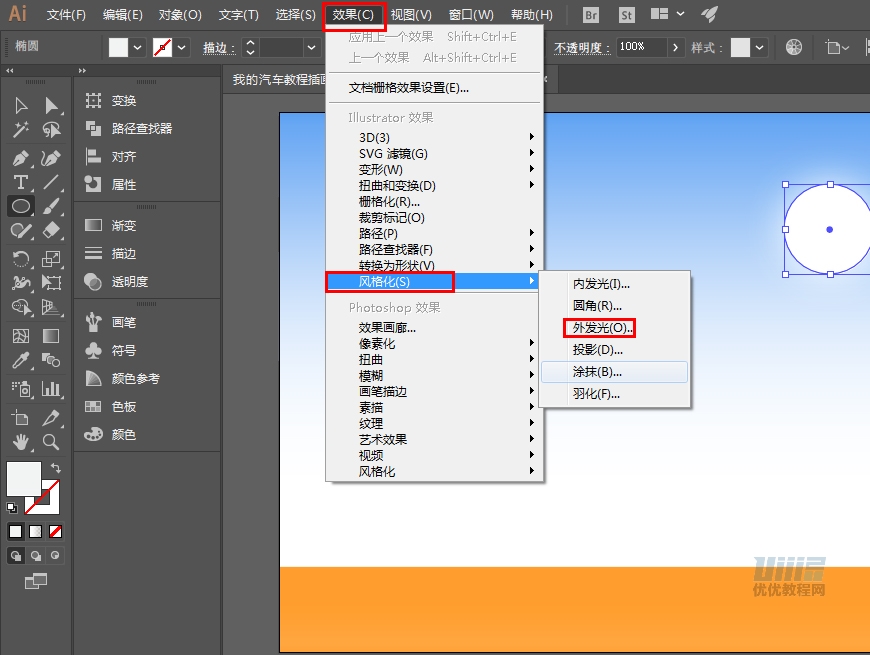The height and width of the screenshot is (655, 870).
Task: Swap the fill and stroke colors
Action: pyautogui.click(x=56, y=467)
